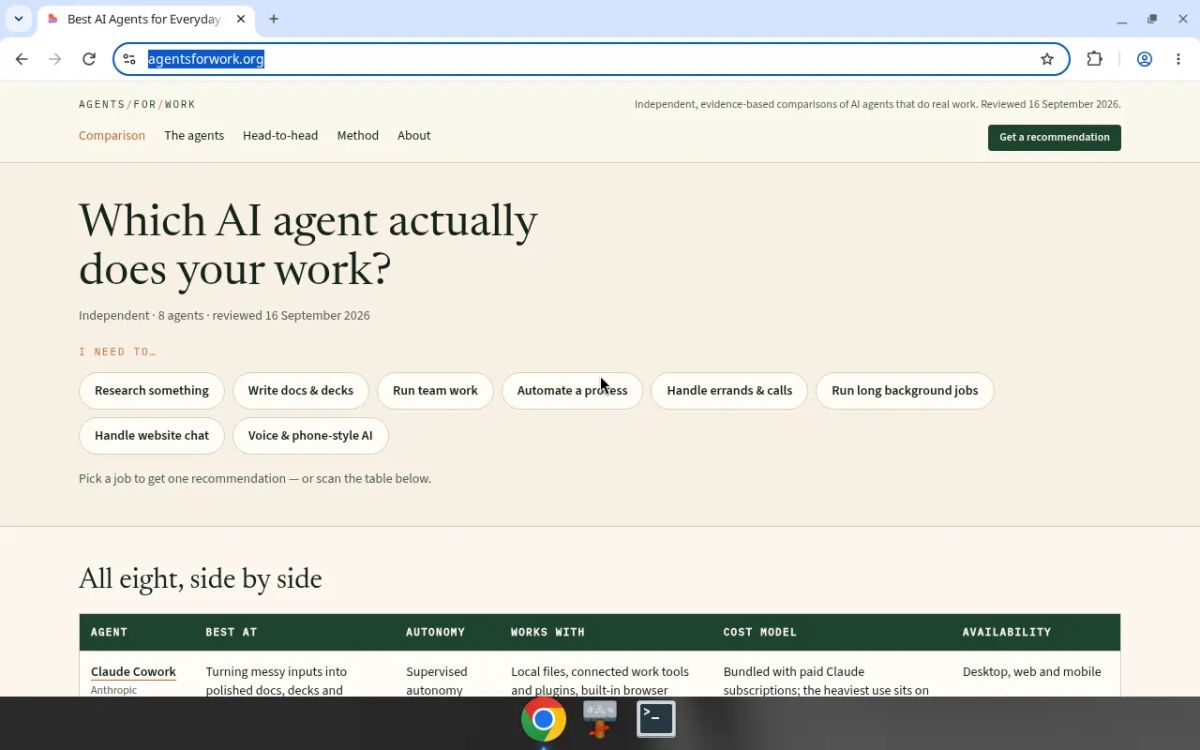Image resolution: width=1200 pixels, height=750 pixels.
Task: Choose Handle errands & calls pill
Action: 729,391
